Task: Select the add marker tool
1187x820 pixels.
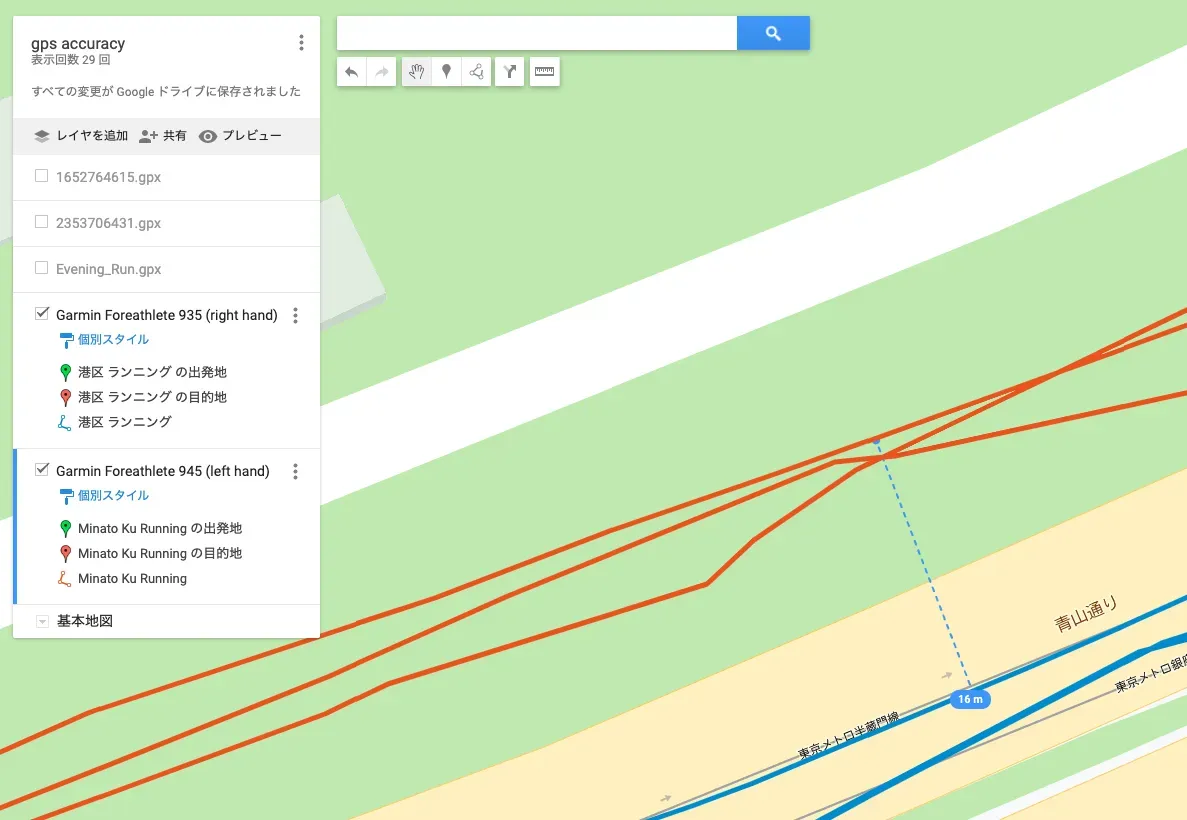Action: click(x=446, y=71)
